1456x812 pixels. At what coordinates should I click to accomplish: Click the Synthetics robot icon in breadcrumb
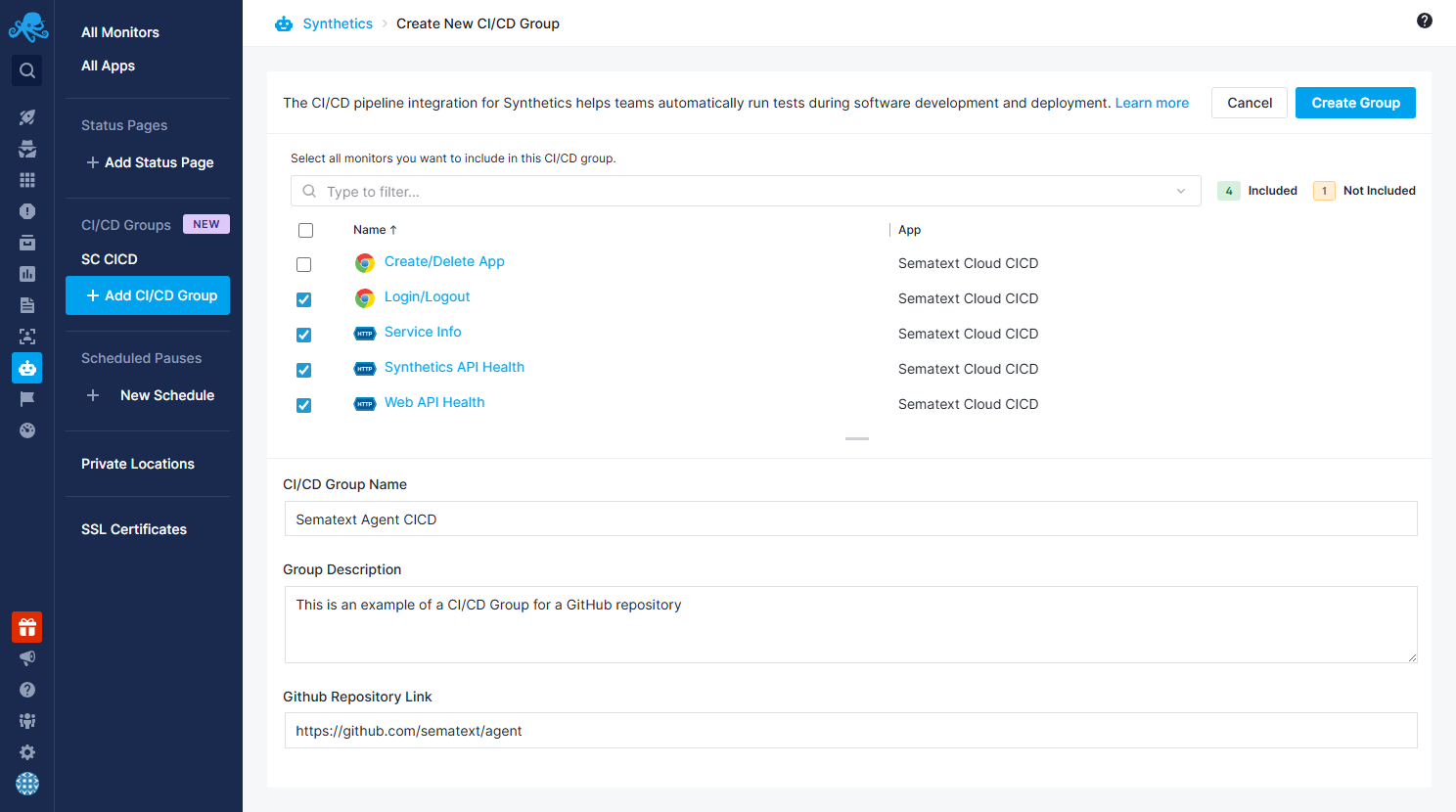[284, 23]
